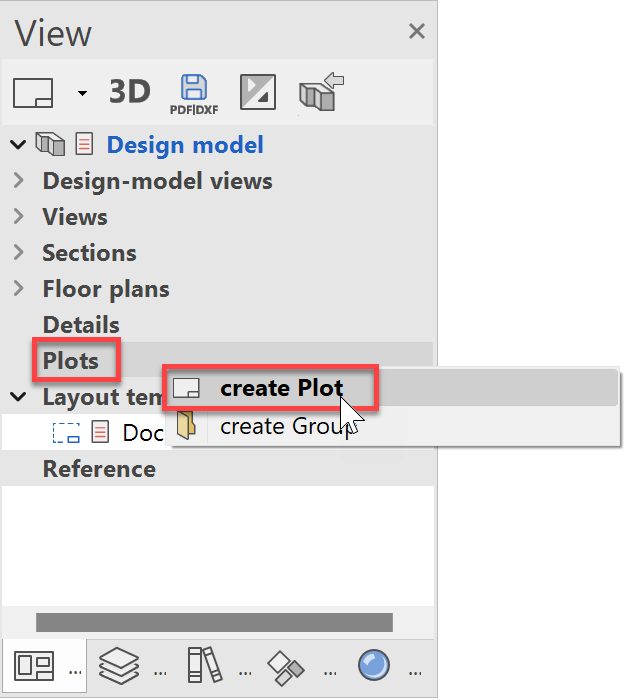624x700 pixels.
Task: Click the model import arrow icon in toolbar
Action: tap(321, 92)
